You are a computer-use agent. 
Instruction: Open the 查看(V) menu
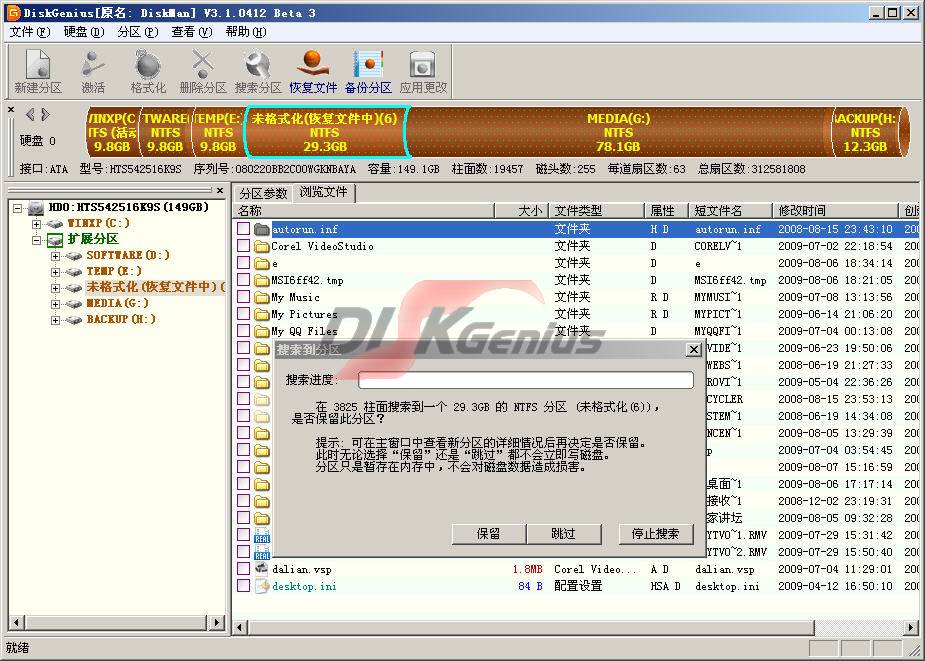[x=192, y=32]
